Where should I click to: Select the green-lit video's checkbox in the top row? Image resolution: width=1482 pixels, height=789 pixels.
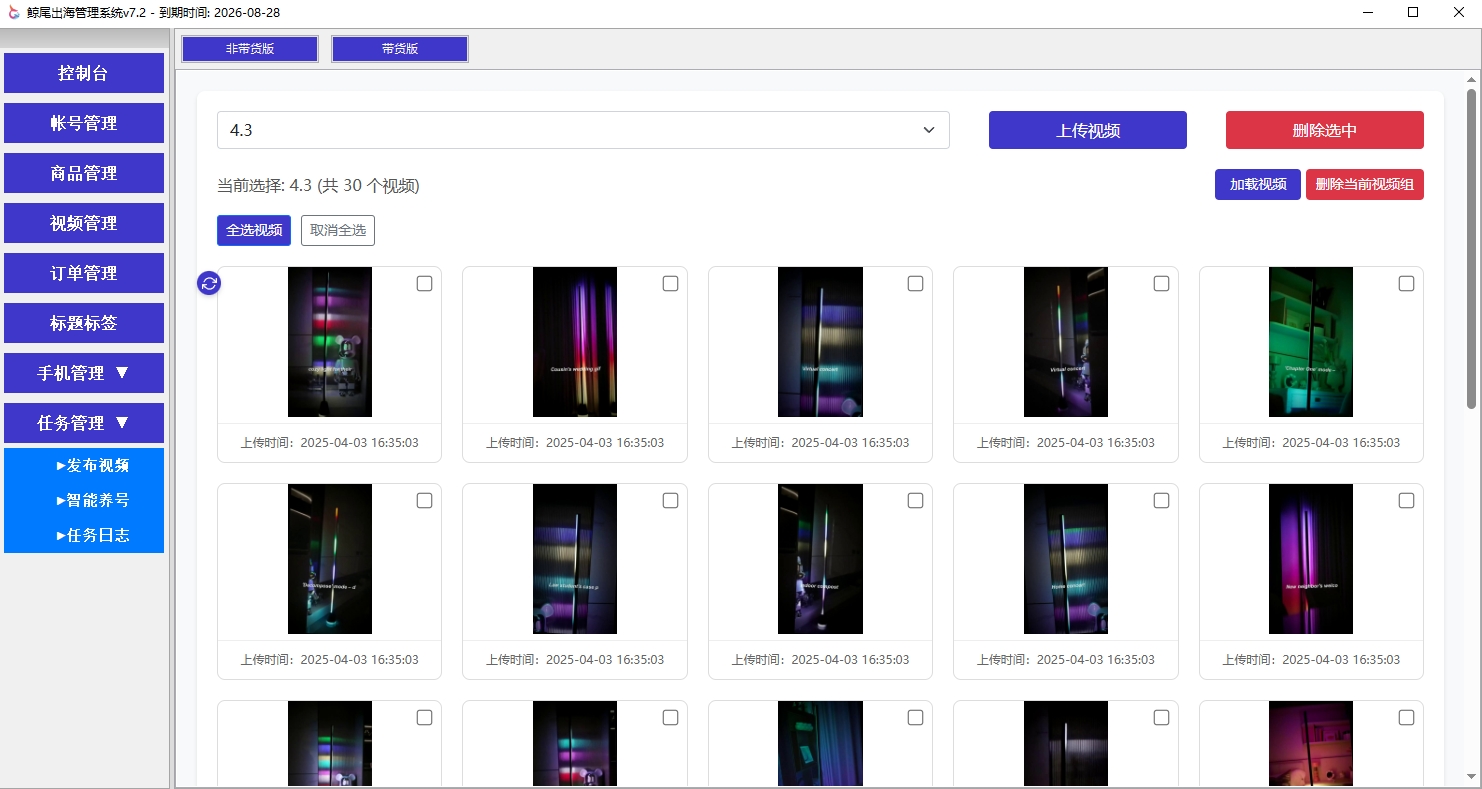click(1406, 284)
